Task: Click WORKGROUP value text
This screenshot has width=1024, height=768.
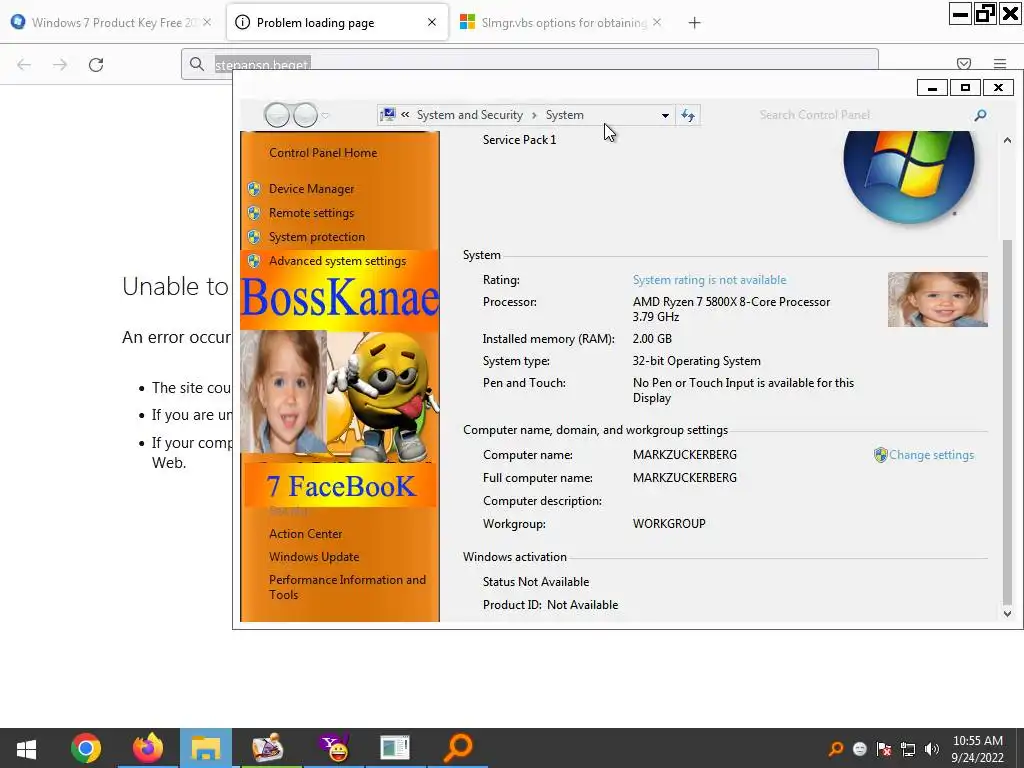Action: (669, 524)
